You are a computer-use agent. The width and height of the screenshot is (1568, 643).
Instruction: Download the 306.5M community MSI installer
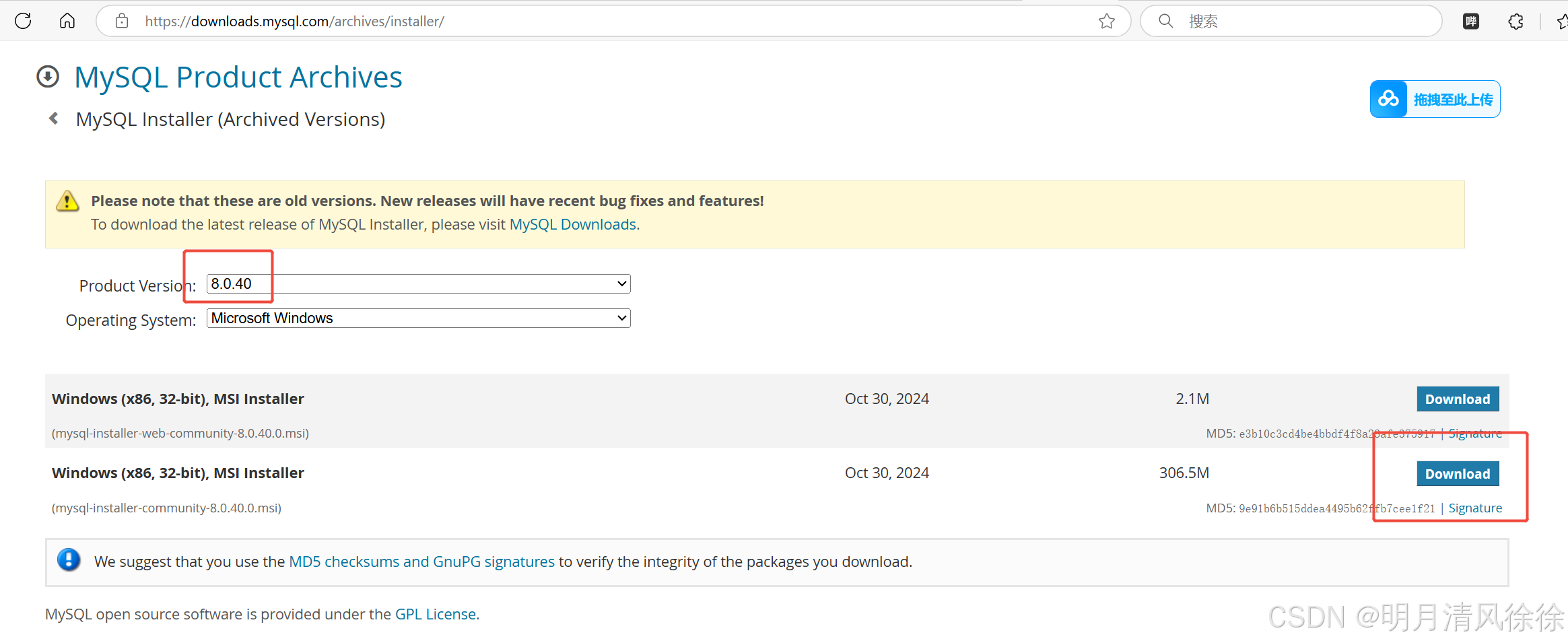[x=1458, y=474]
